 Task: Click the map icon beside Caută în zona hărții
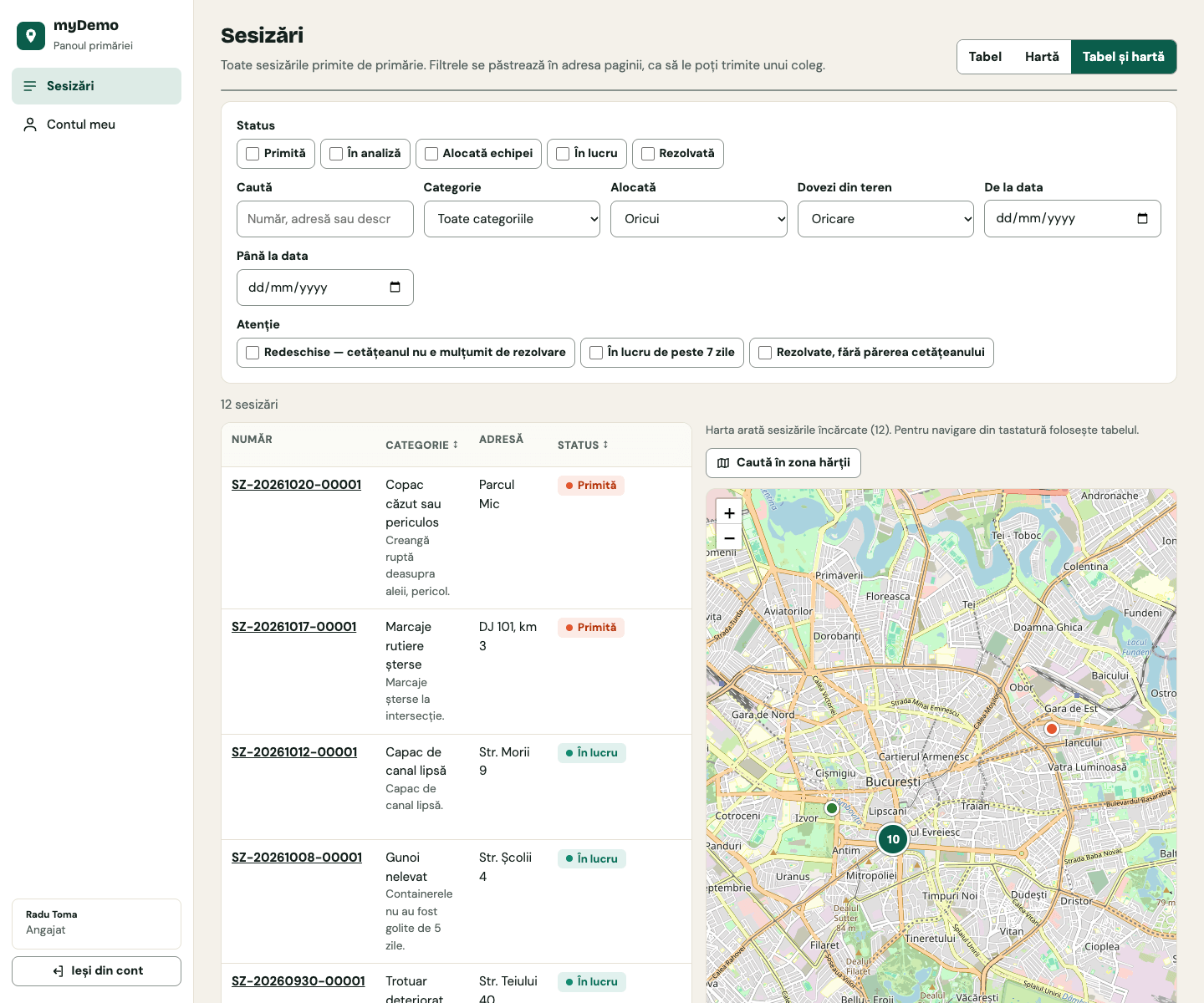tap(723, 463)
